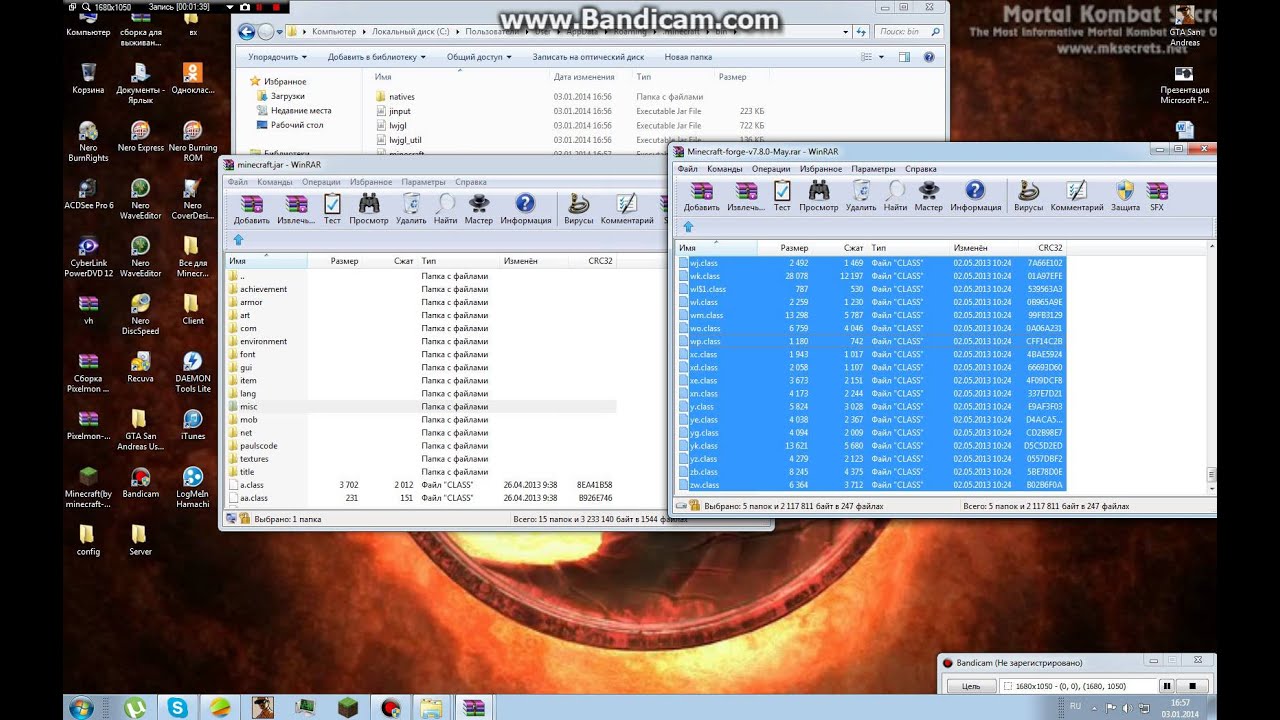Click Информация icon in Minecraft-forge WinRAR window

coord(975,195)
